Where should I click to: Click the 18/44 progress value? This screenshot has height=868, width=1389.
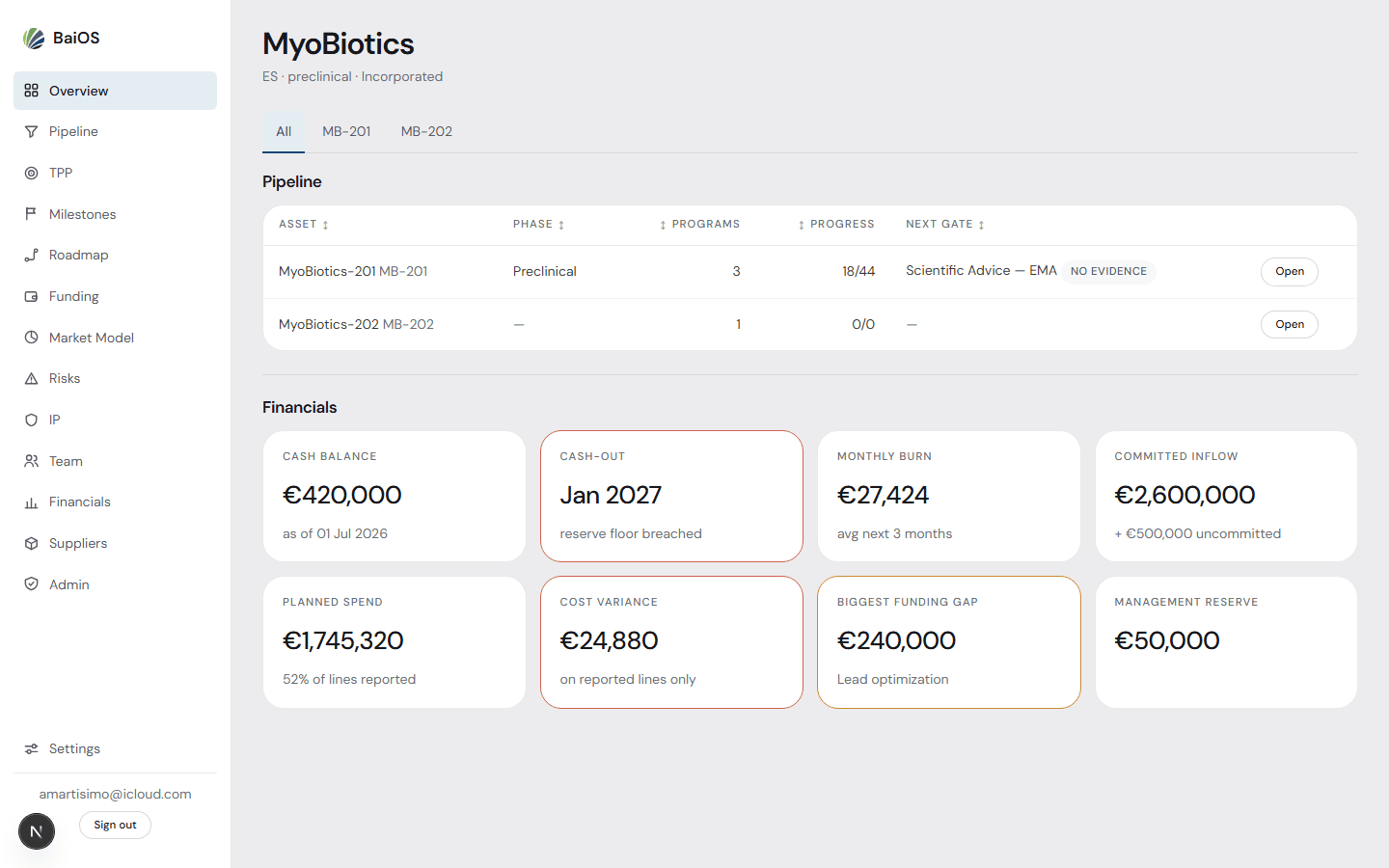(858, 271)
